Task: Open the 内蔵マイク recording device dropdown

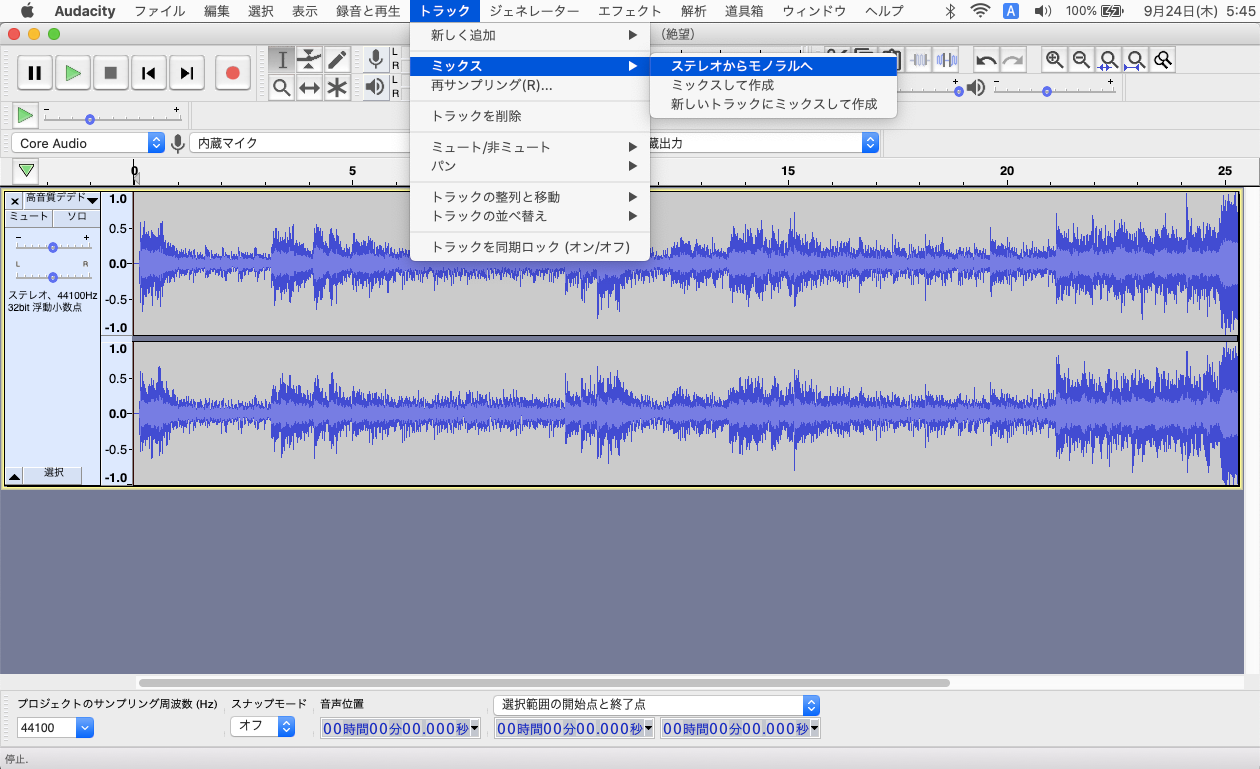Action: point(300,143)
